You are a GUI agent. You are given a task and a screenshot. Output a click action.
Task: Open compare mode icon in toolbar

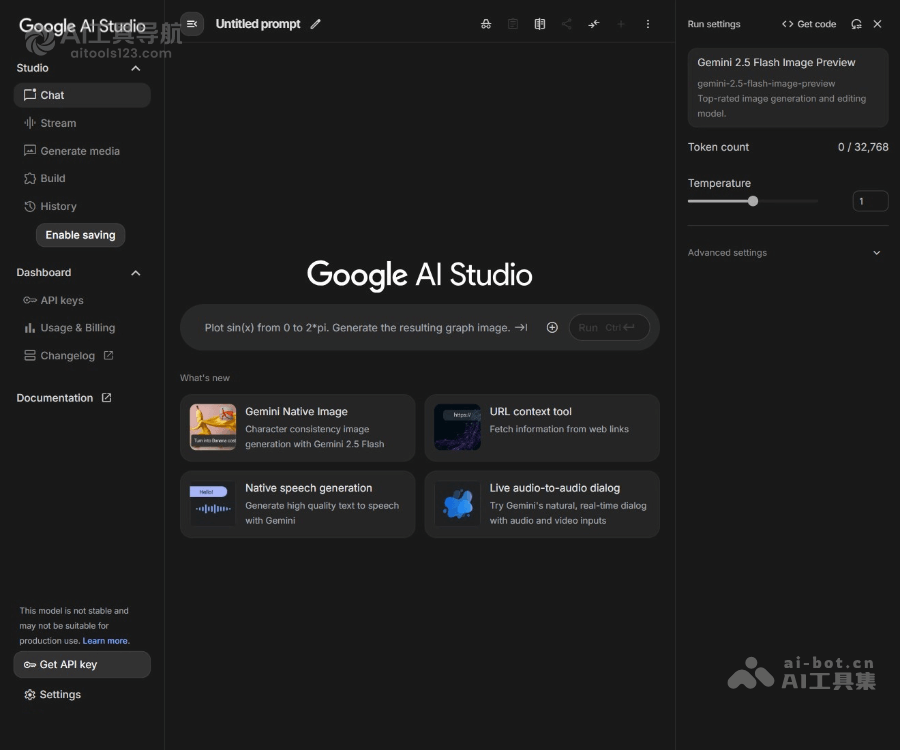coord(540,24)
